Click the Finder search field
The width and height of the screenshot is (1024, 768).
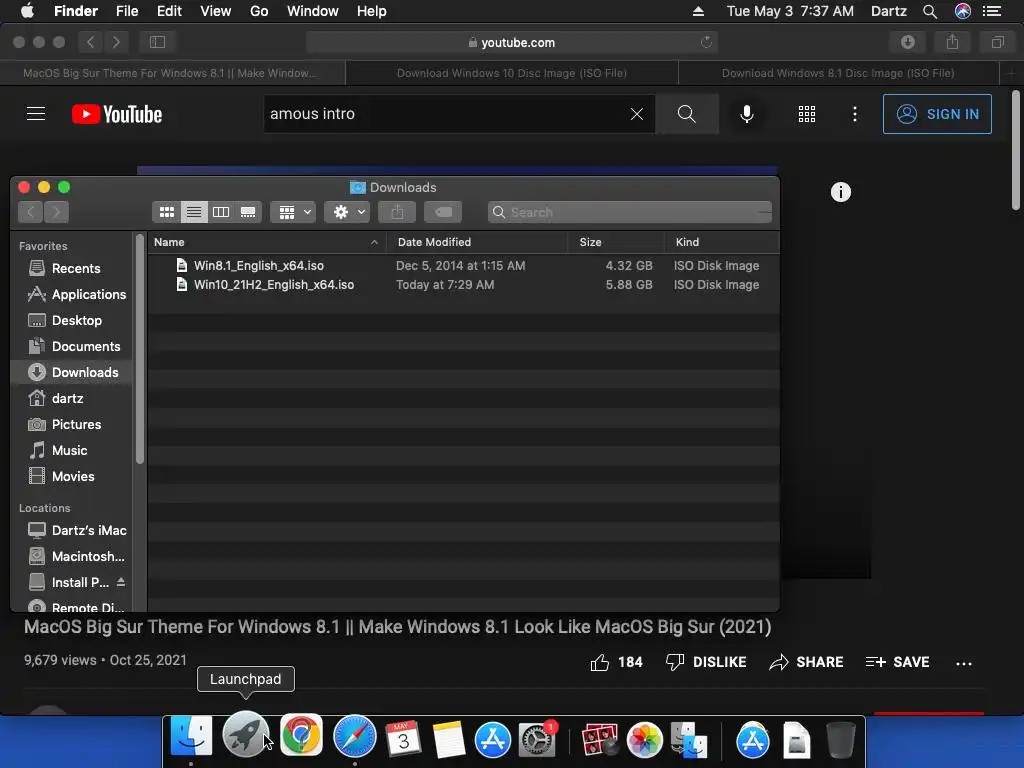tap(630, 212)
